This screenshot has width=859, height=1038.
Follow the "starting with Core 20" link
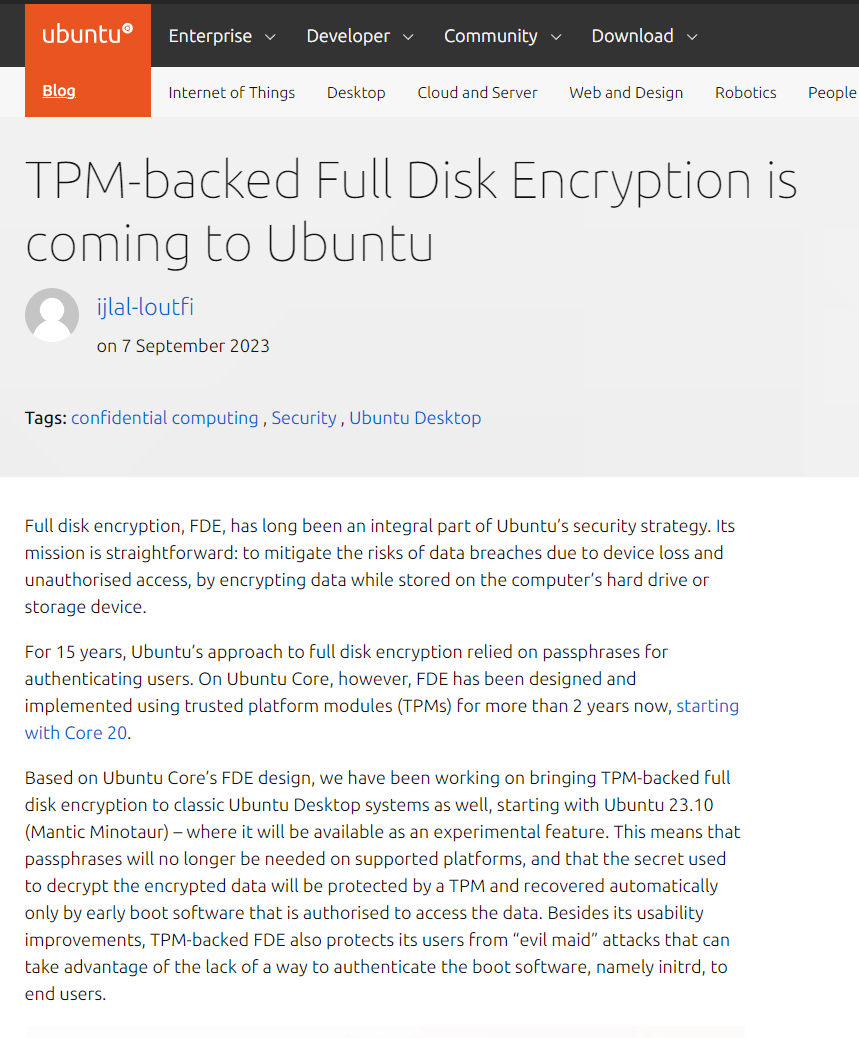click(707, 706)
